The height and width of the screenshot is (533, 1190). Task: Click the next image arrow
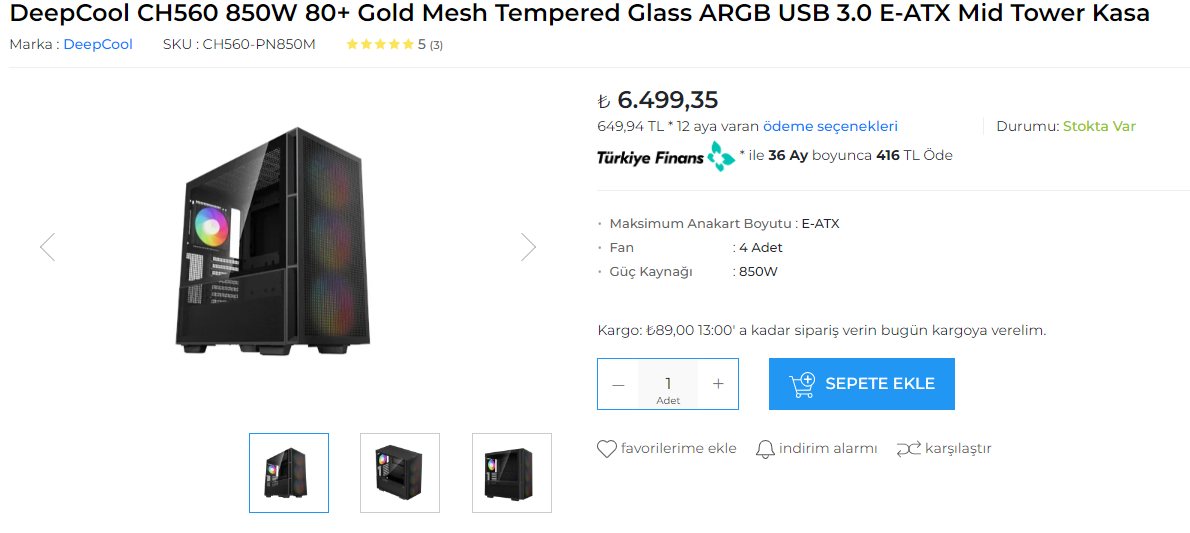tap(528, 247)
